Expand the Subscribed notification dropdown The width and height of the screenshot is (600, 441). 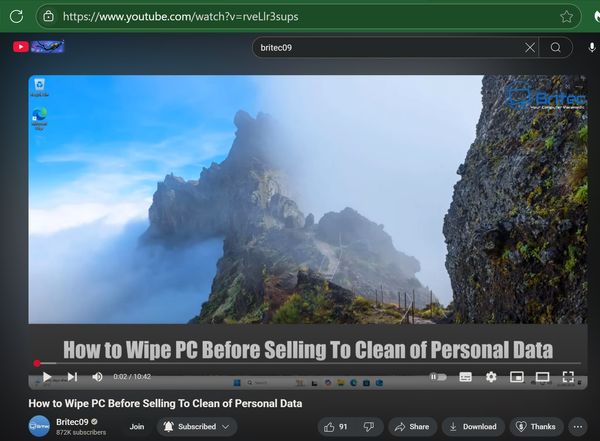197,426
